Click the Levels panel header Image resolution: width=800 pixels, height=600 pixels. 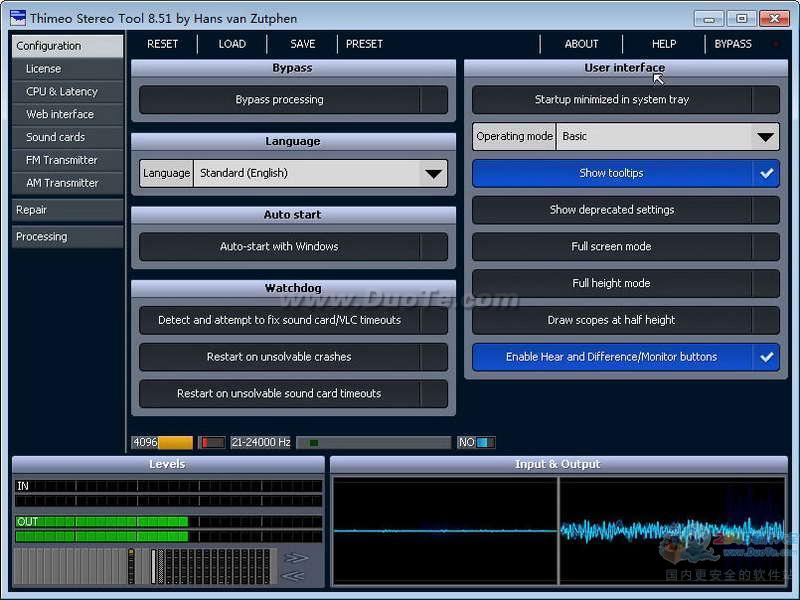[x=168, y=464]
